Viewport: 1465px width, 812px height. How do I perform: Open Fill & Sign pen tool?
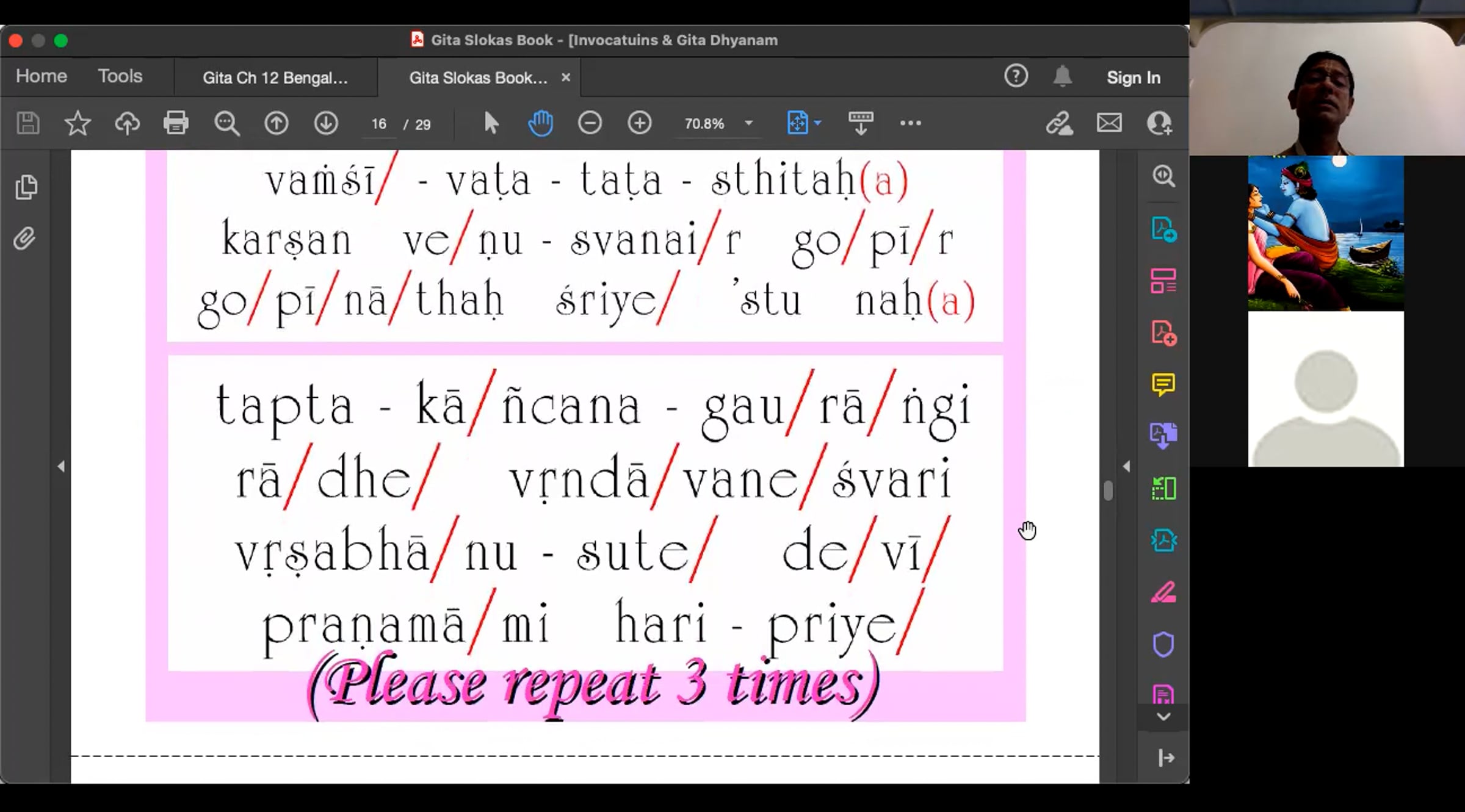1163,592
